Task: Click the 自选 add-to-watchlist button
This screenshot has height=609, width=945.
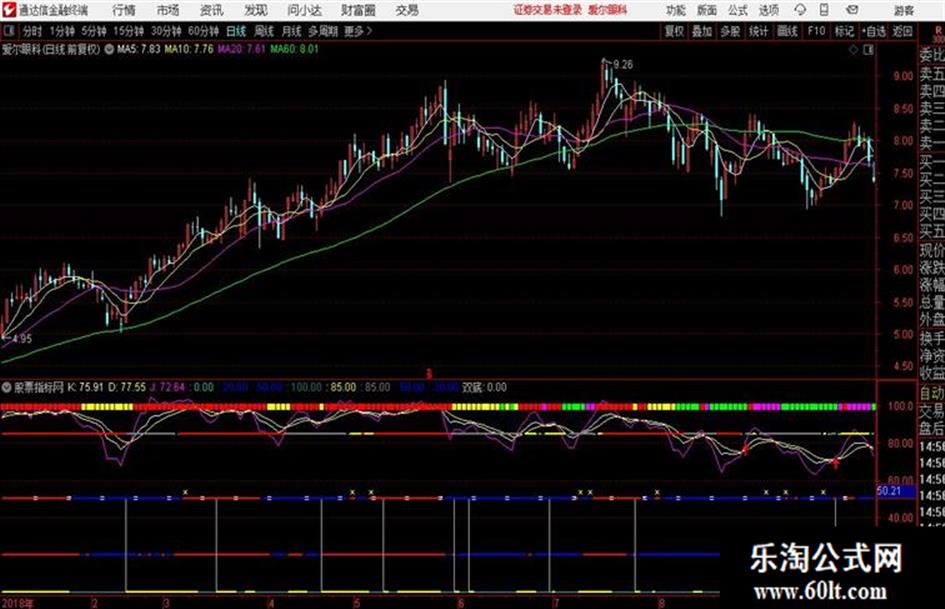Action: [874, 31]
